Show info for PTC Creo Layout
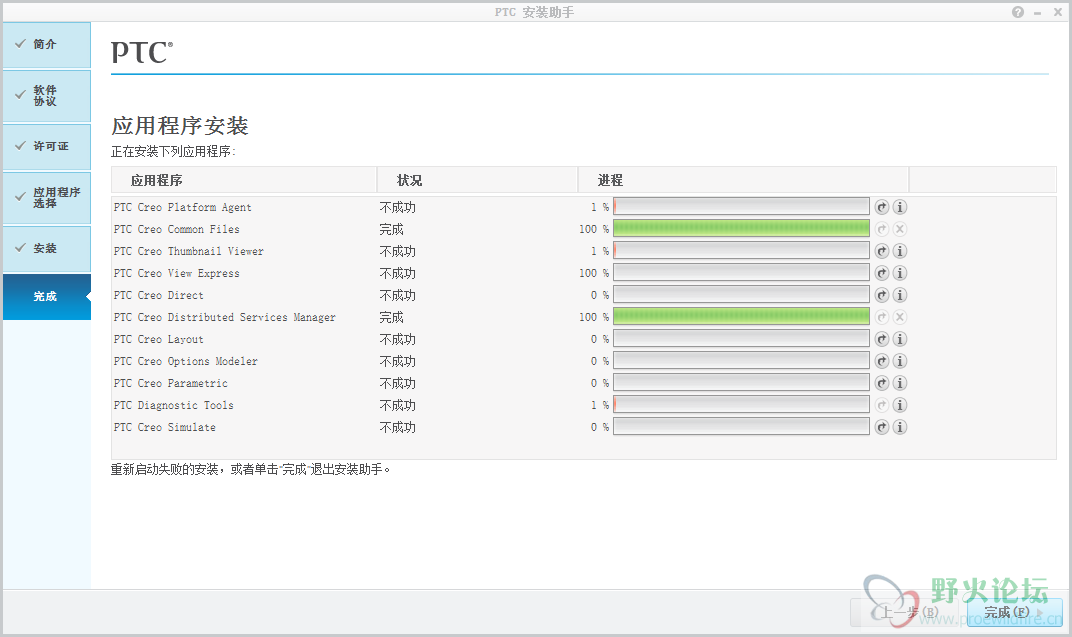Screen dimensions: 1072x637 [900, 339]
